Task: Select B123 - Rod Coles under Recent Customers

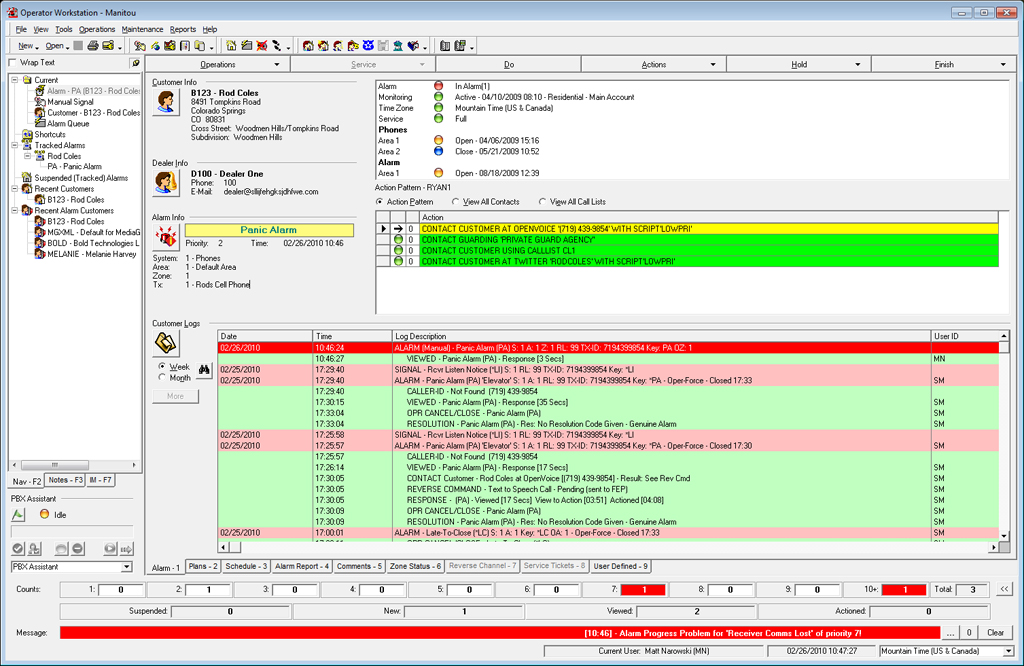Action: click(75, 200)
